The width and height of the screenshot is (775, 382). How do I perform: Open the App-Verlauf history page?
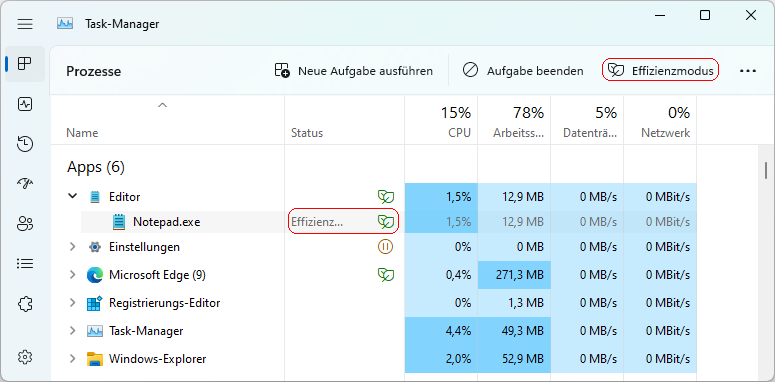coord(25,144)
